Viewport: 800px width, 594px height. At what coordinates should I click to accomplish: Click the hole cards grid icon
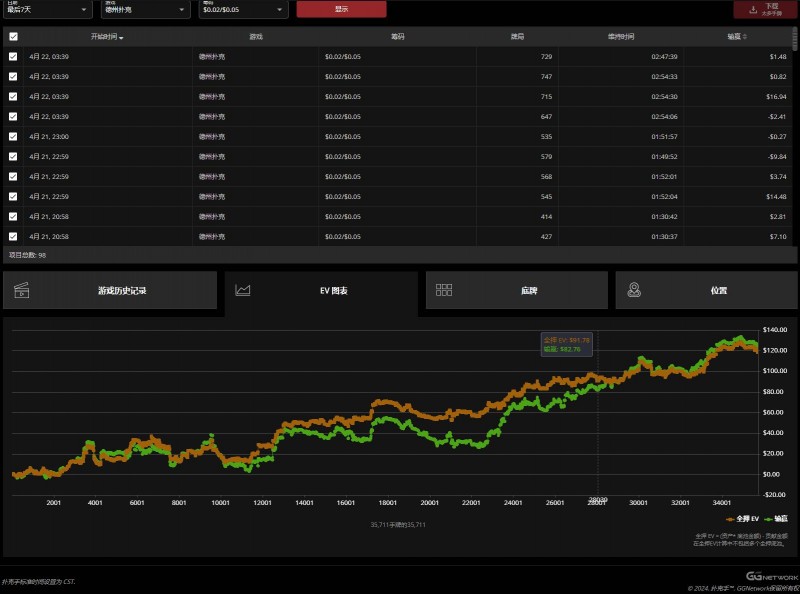tap(444, 290)
